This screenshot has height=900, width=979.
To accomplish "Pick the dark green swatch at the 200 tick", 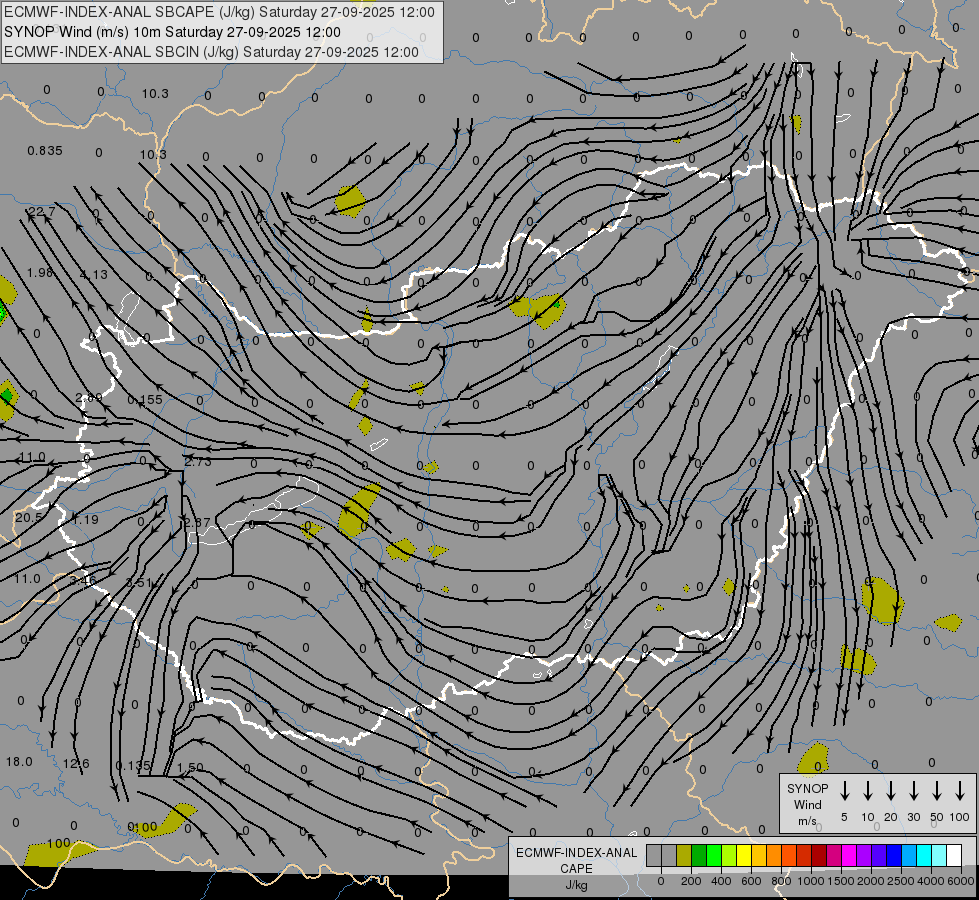I will pyautogui.click(x=699, y=855).
